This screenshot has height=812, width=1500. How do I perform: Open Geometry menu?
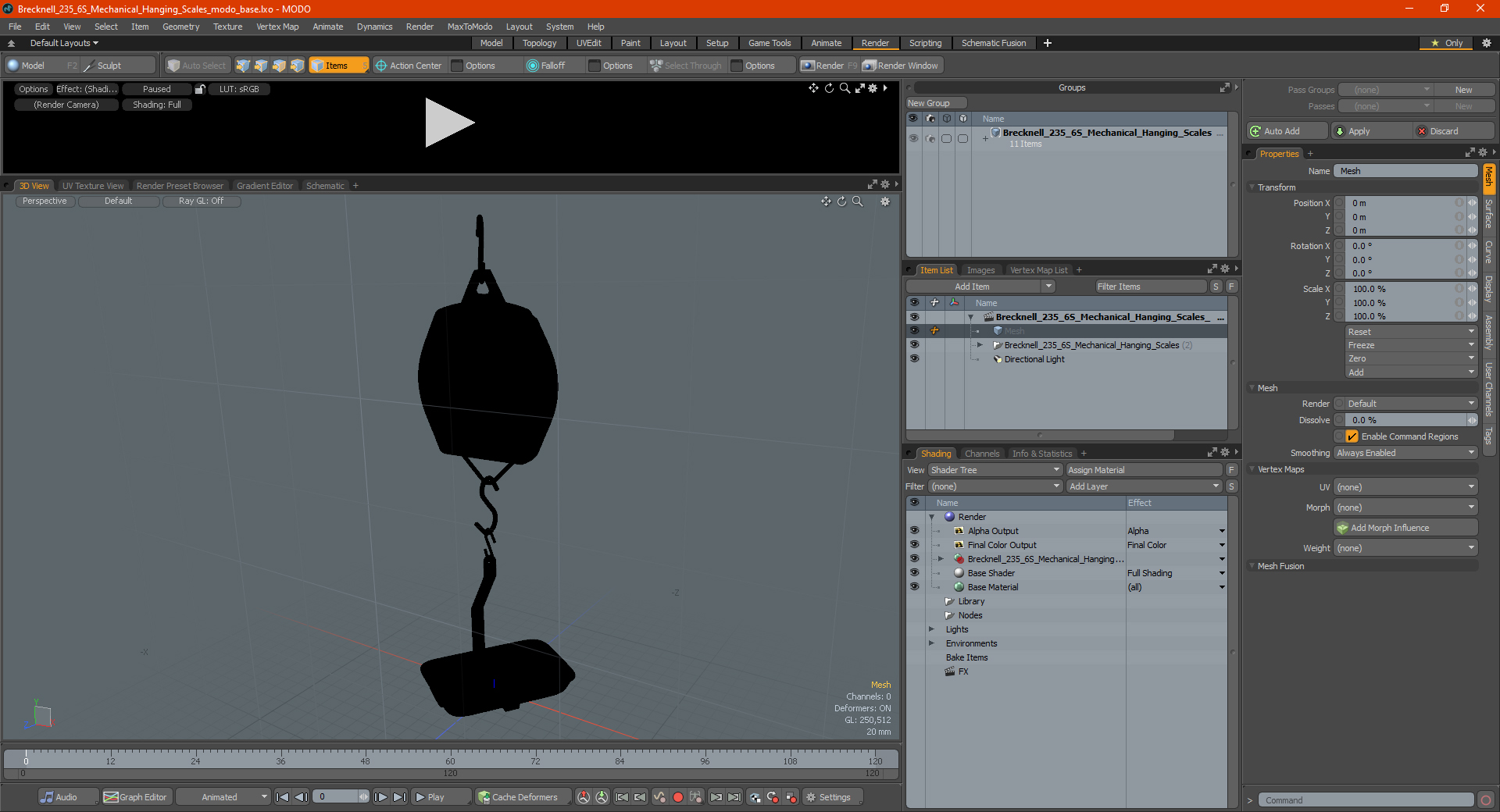pyautogui.click(x=180, y=27)
